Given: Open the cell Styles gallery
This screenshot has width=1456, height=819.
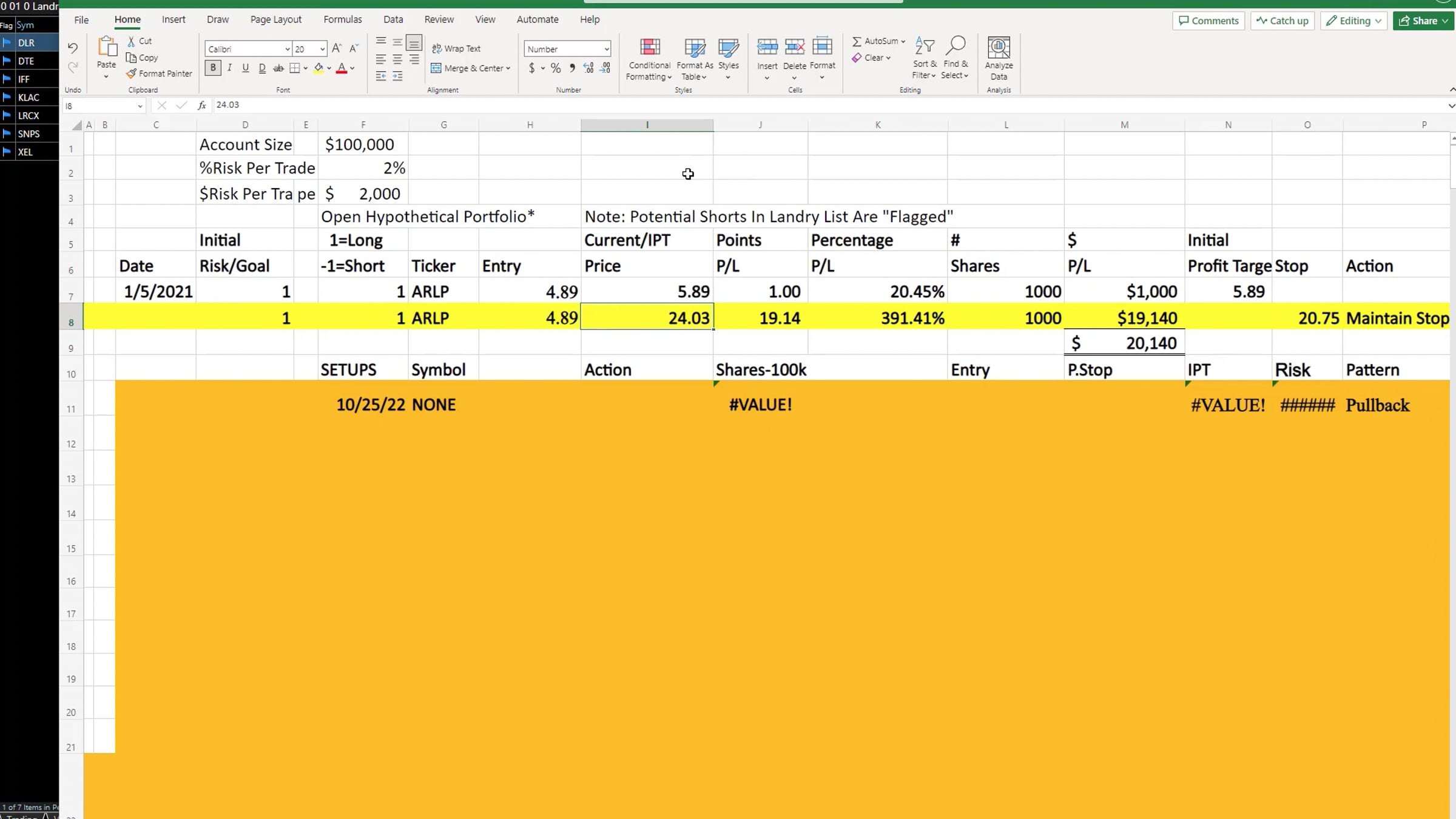Looking at the screenshot, I should pos(728,59).
